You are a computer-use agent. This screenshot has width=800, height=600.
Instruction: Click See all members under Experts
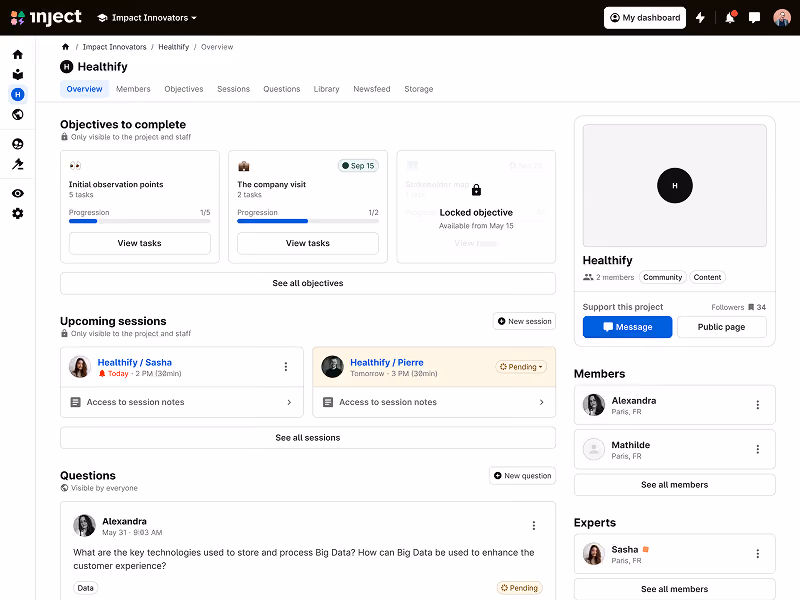pos(674,589)
